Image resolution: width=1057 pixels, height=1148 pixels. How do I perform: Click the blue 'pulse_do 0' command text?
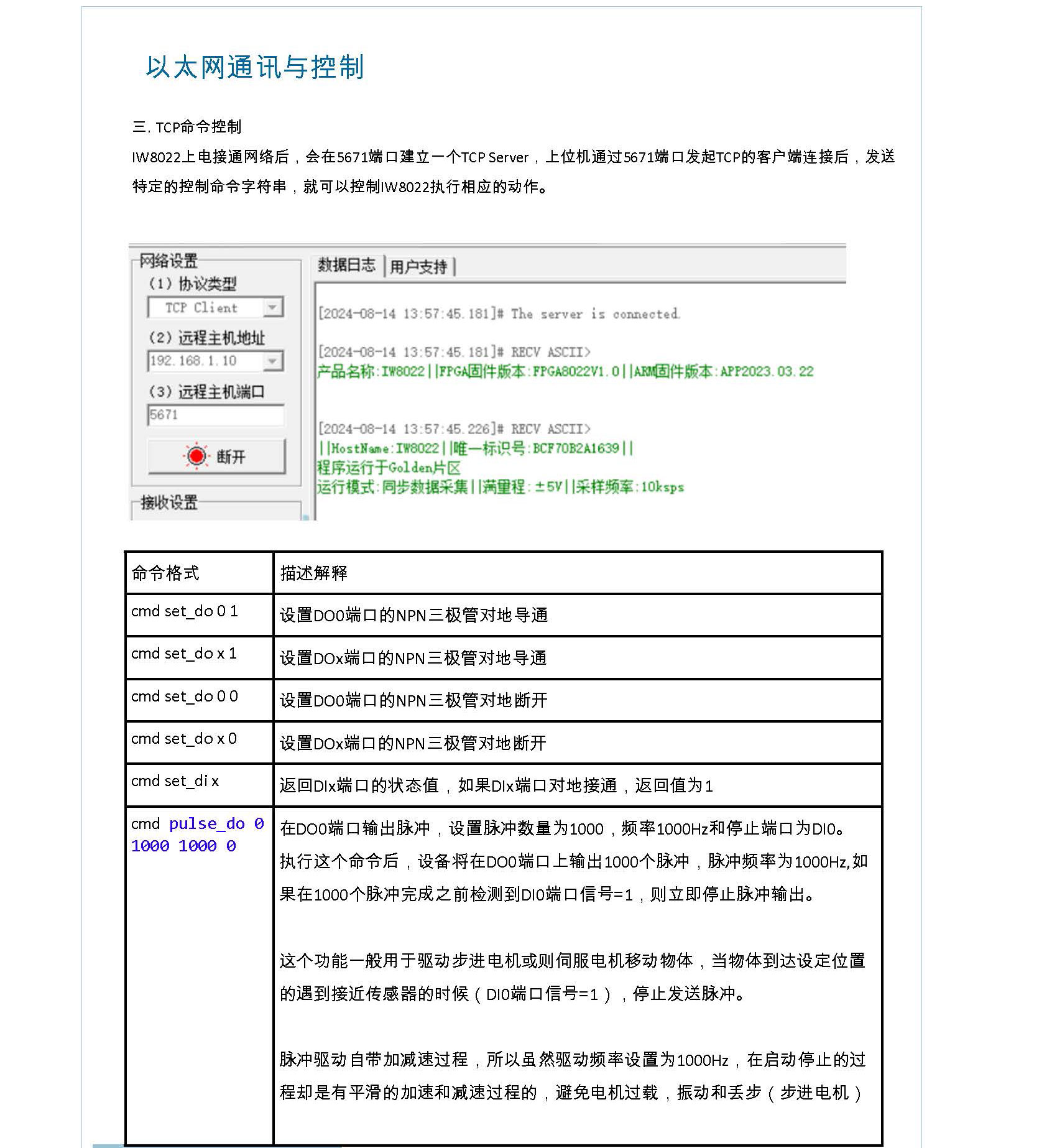pyautogui.click(x=216, y=824)
